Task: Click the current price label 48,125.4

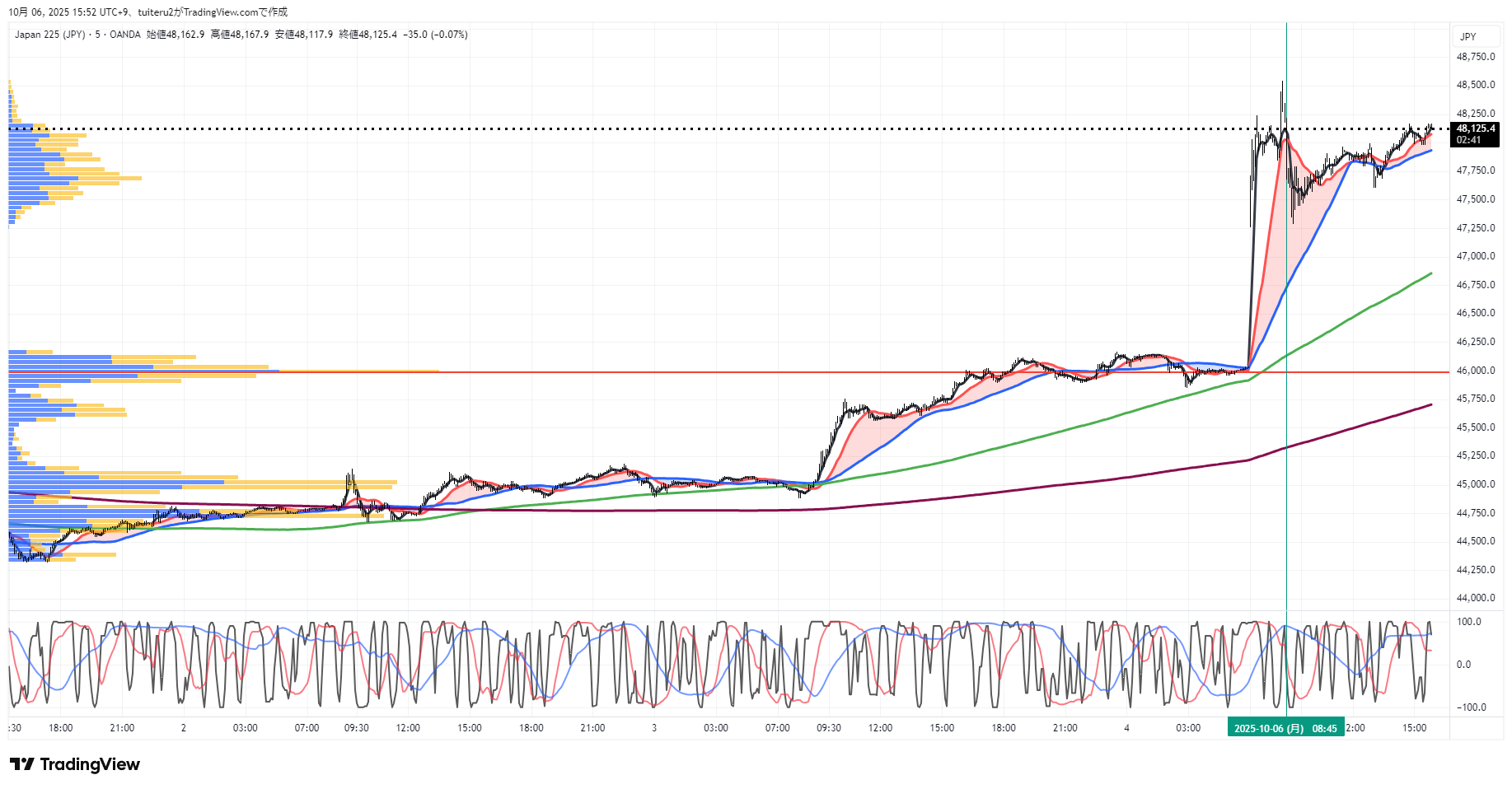Action: [x=1474, y=128]
